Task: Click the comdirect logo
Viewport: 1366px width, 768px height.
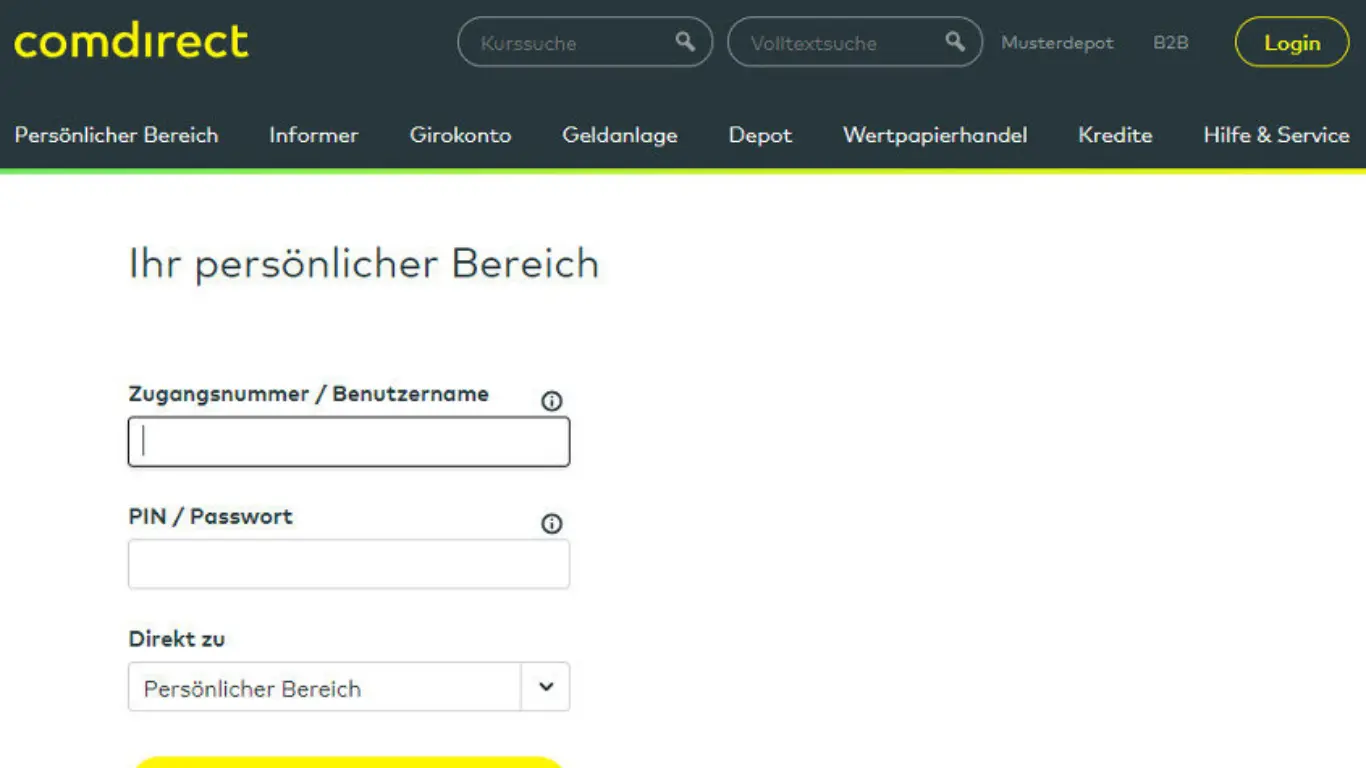Action: [x=131, y=42]
